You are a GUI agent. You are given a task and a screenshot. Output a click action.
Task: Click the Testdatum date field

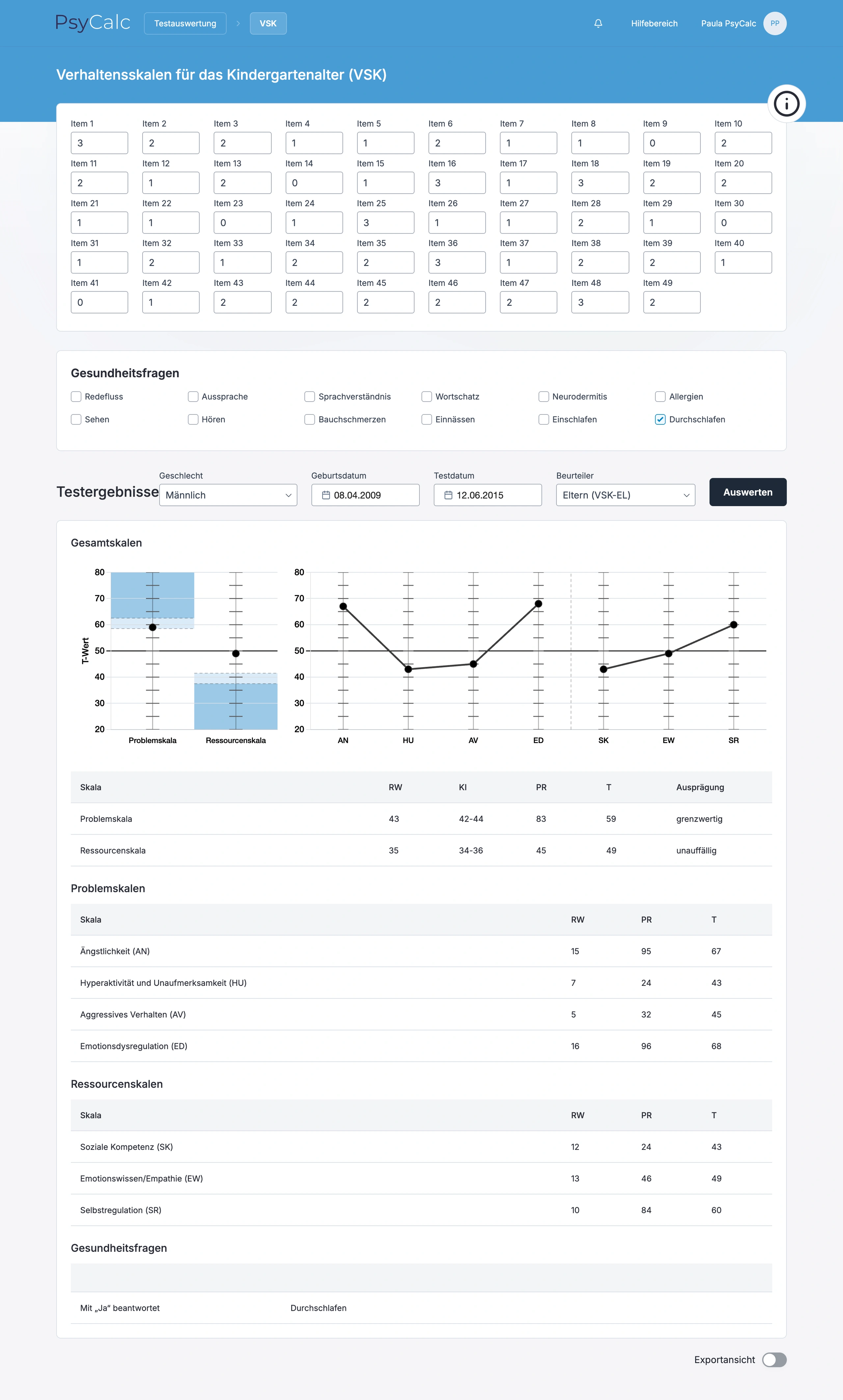[488, 495]
